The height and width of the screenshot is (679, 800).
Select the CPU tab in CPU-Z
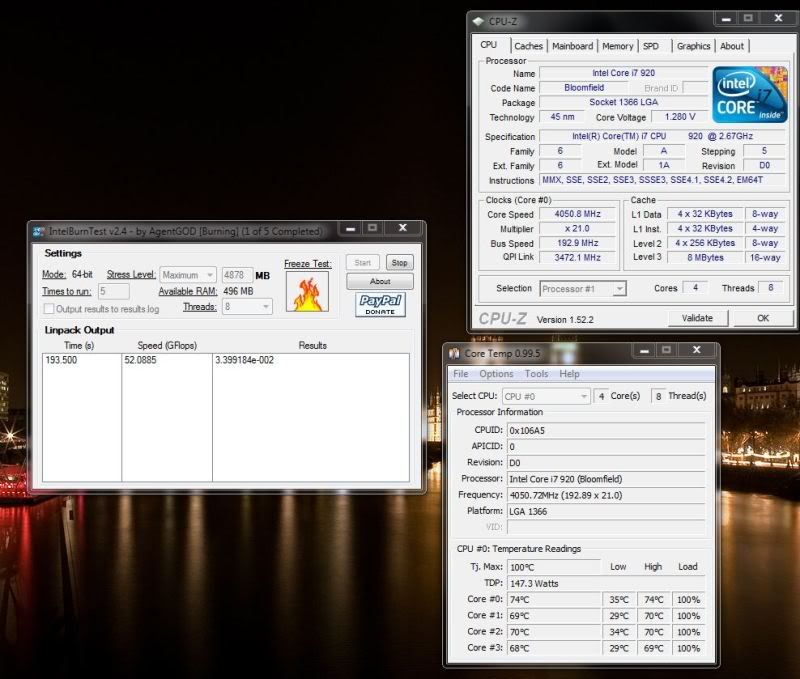coord(489,45)
